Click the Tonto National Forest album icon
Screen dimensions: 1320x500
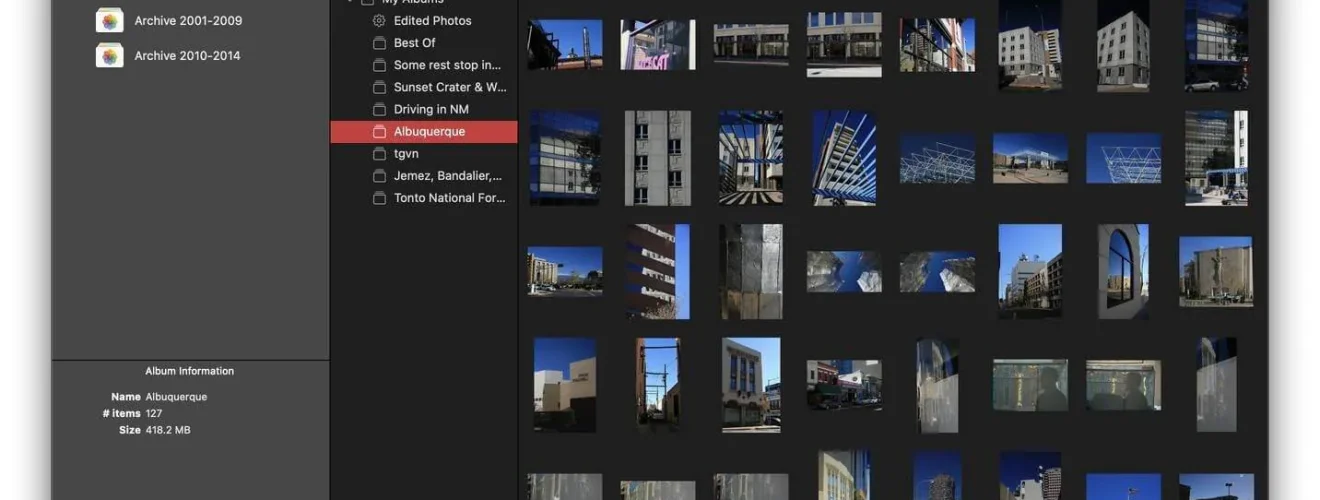(x=379, y=198)
